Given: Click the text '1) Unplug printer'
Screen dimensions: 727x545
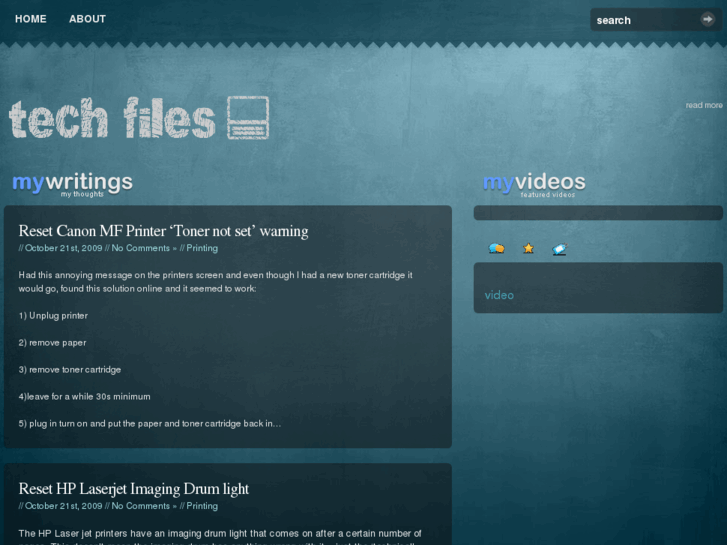Looking at the screenshot, I should (53, 316).
